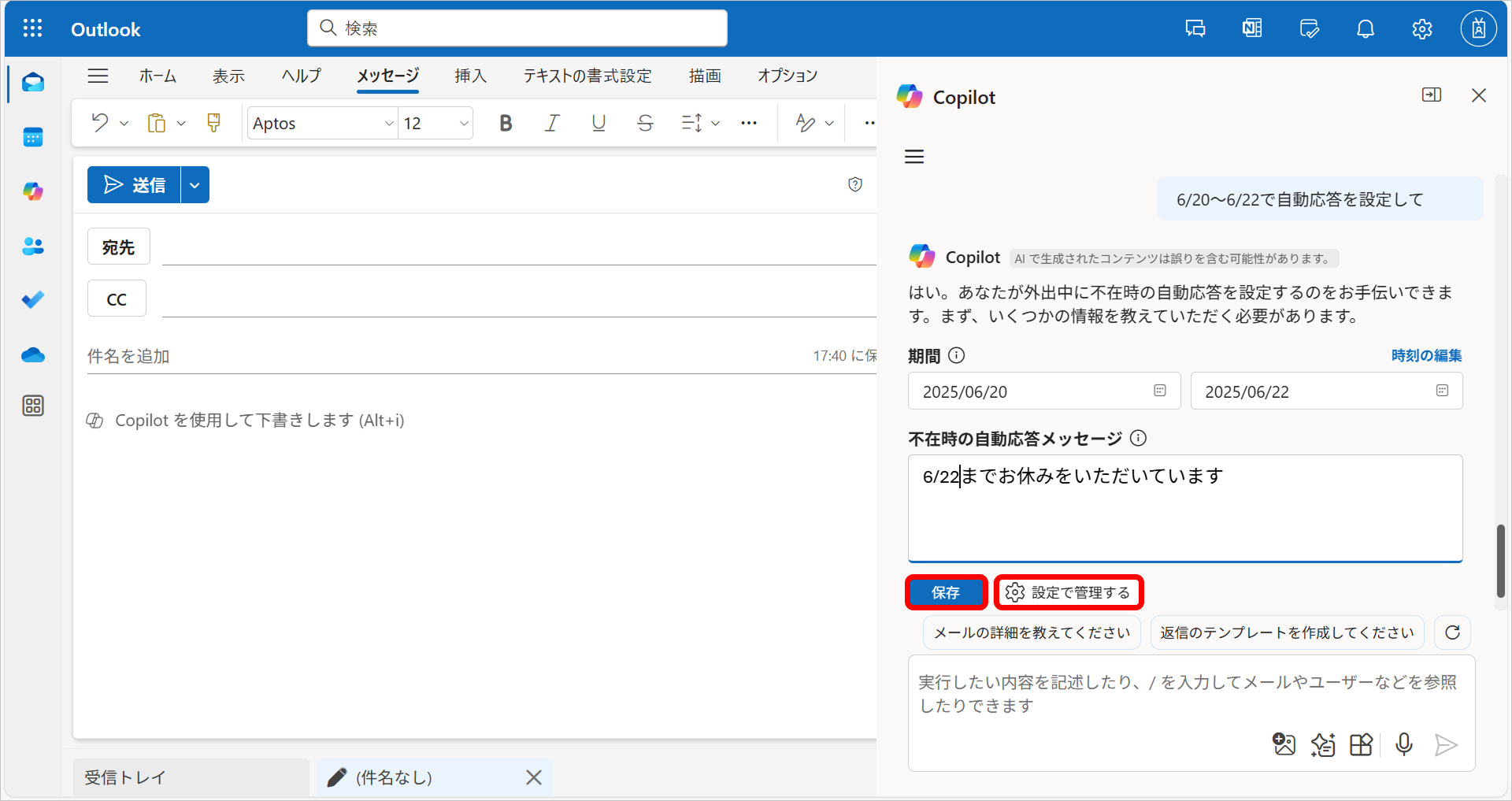Expand the line spacing dropdown arrow
This screenshot has width=1512, height=801.
pyautogui.click(x=715, y=124)
